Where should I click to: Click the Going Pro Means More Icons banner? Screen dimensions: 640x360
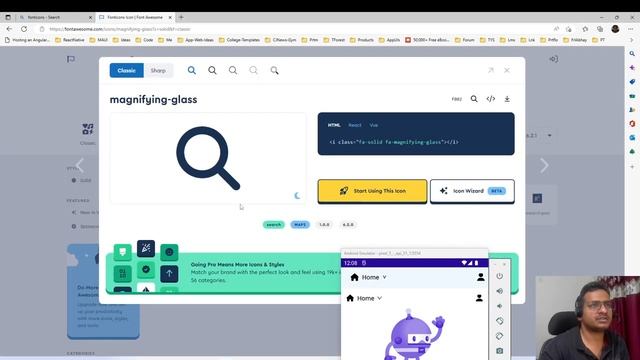pyautogui.click(x=224, y=273)
